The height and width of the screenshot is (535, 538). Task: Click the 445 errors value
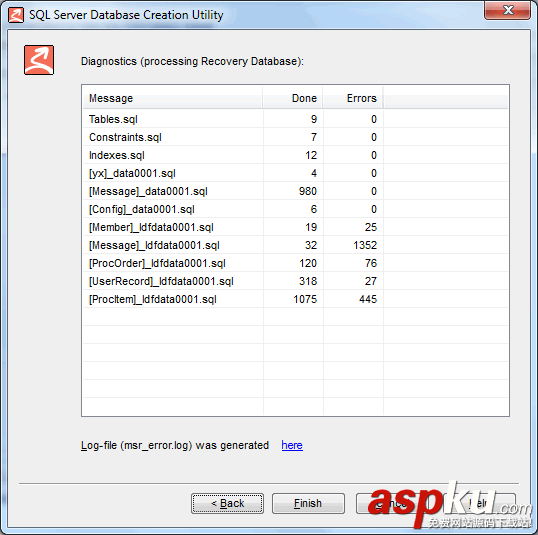[x=368, y=299]
